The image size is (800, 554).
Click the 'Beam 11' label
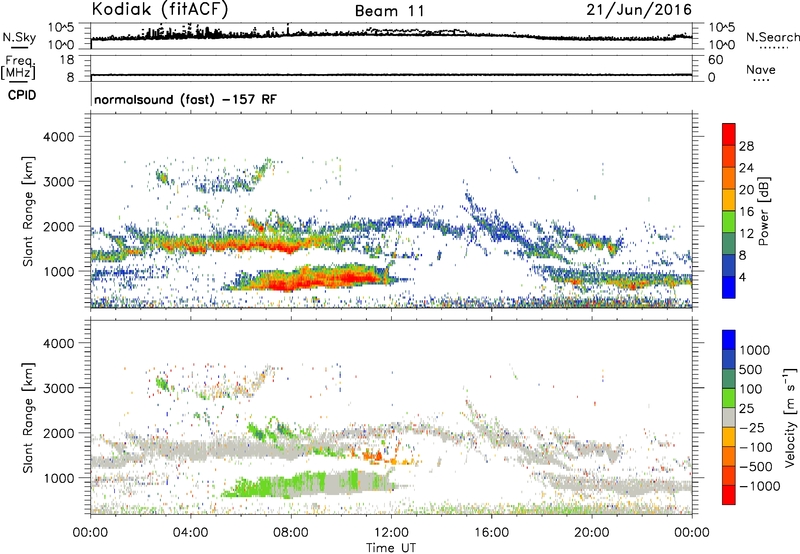(389, 11)
